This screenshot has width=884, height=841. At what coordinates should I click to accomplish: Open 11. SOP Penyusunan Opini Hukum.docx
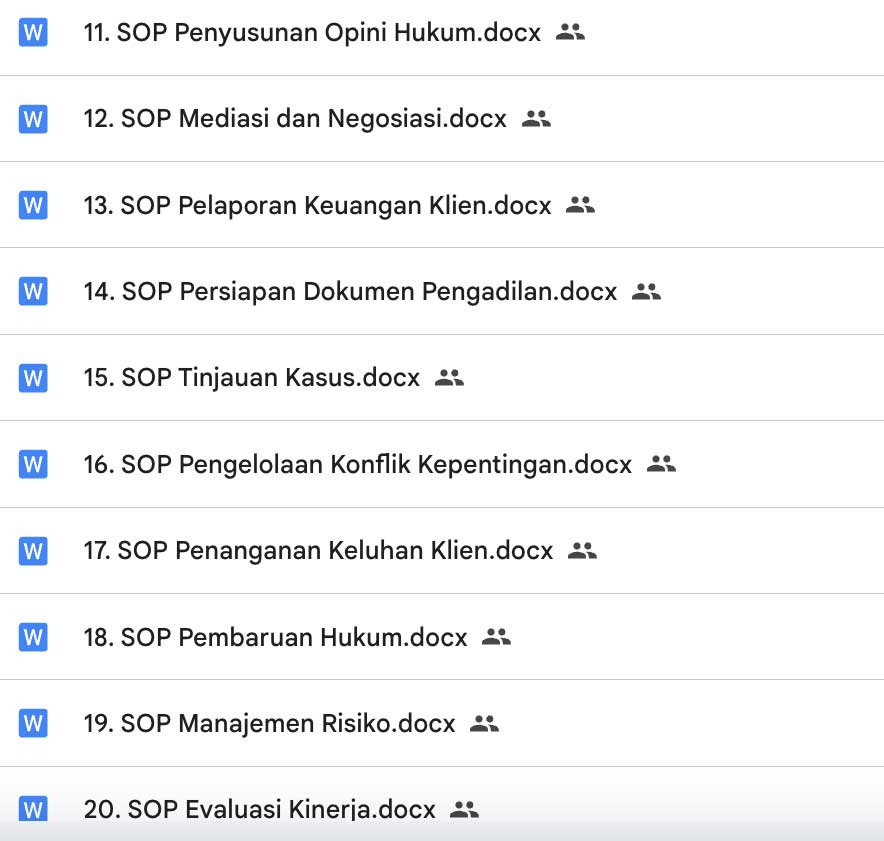312,33
